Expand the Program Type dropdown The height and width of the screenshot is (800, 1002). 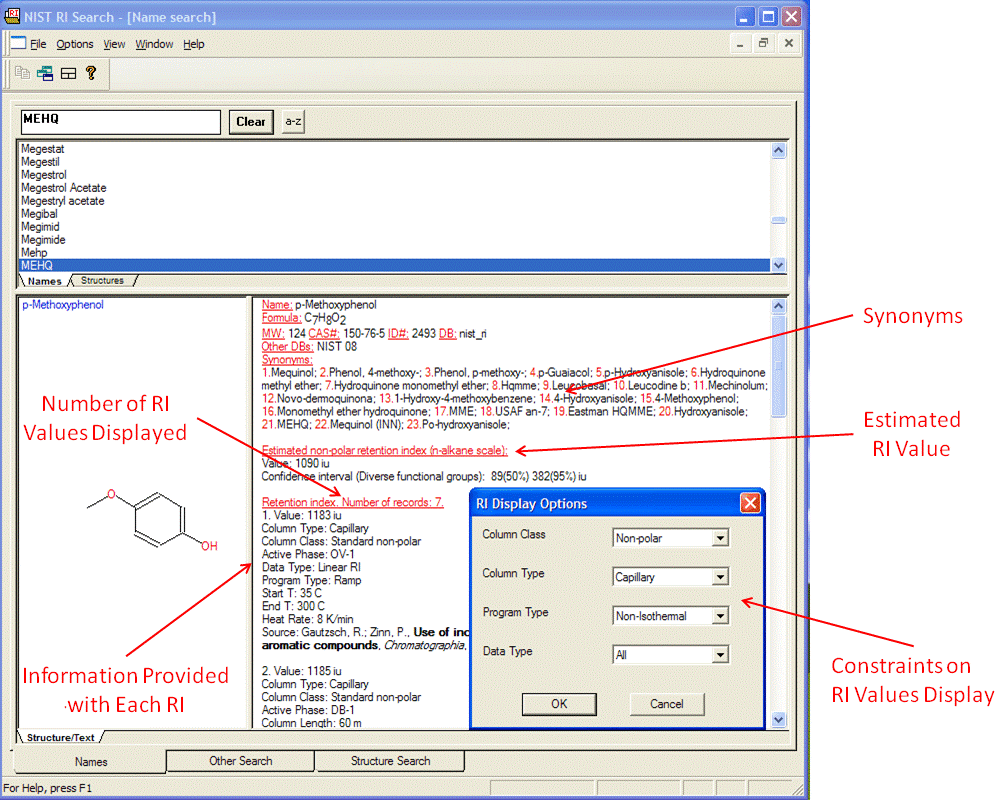click(x=720, y=616)
